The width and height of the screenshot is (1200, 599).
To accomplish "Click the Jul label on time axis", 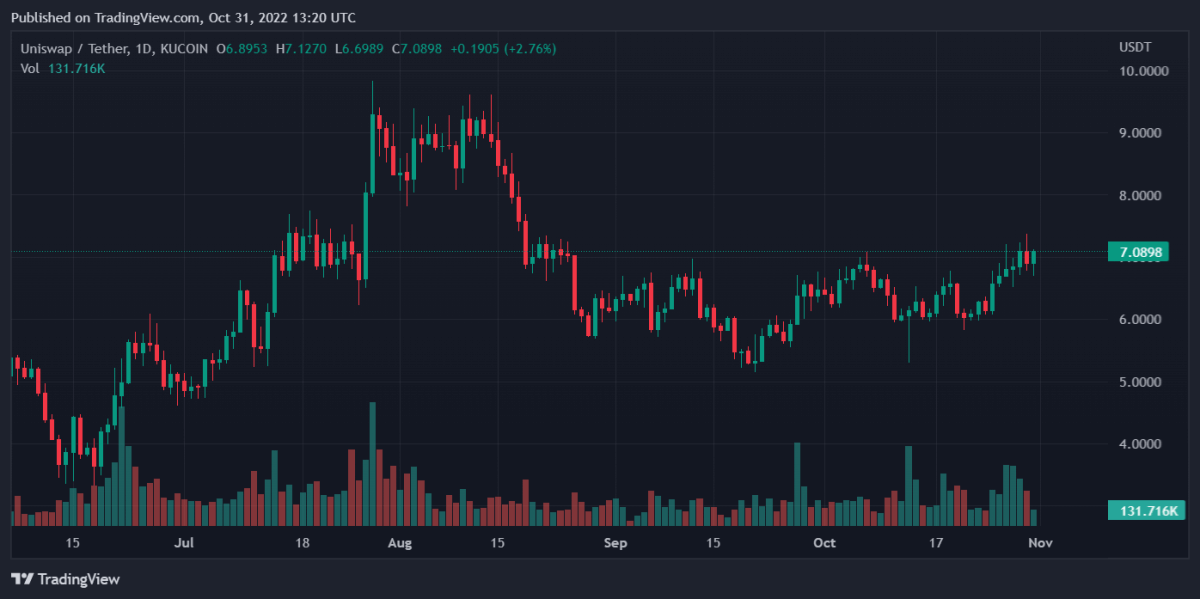I will tap(184, 543).
